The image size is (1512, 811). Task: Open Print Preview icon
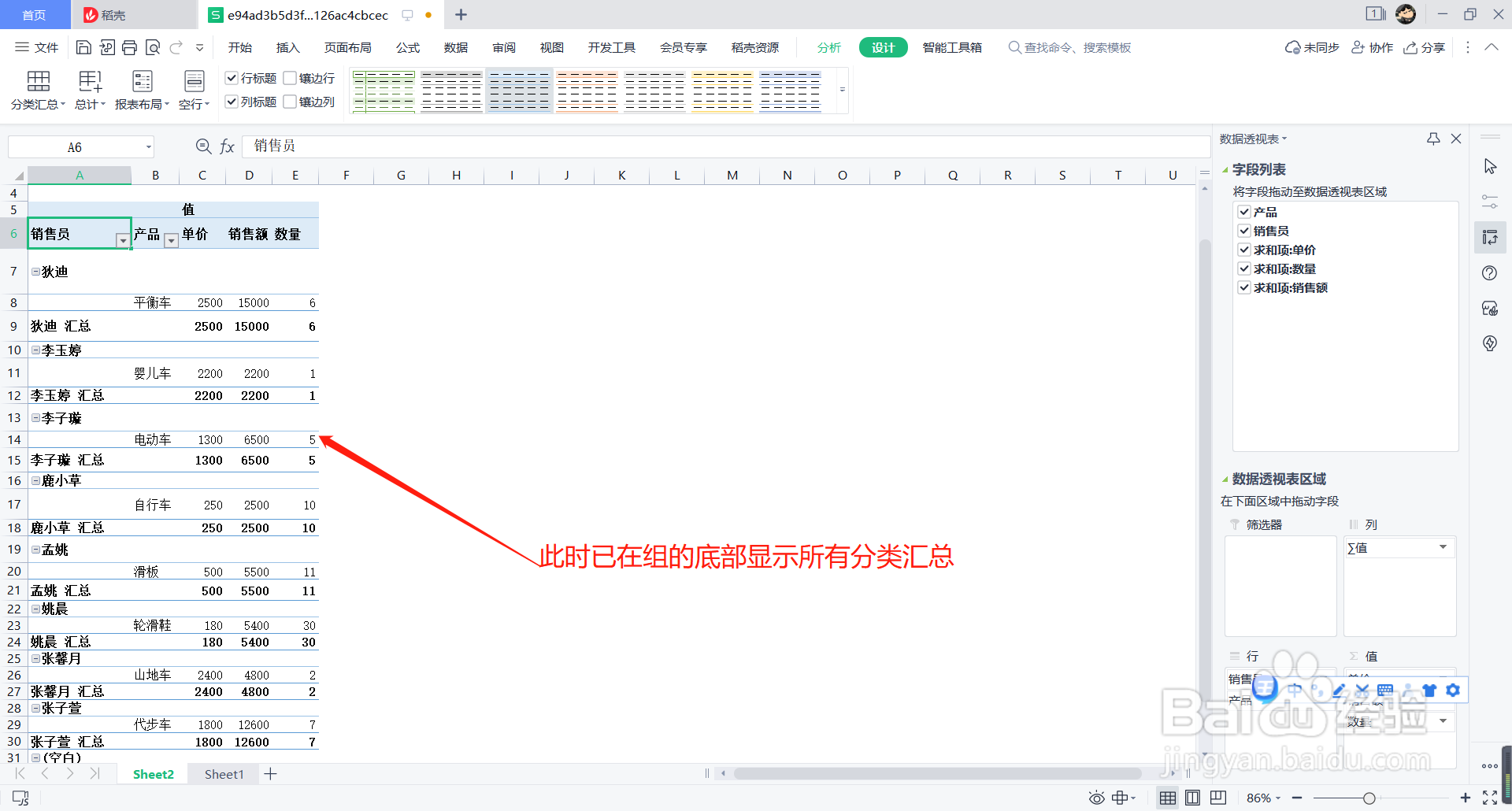(153, 47)
